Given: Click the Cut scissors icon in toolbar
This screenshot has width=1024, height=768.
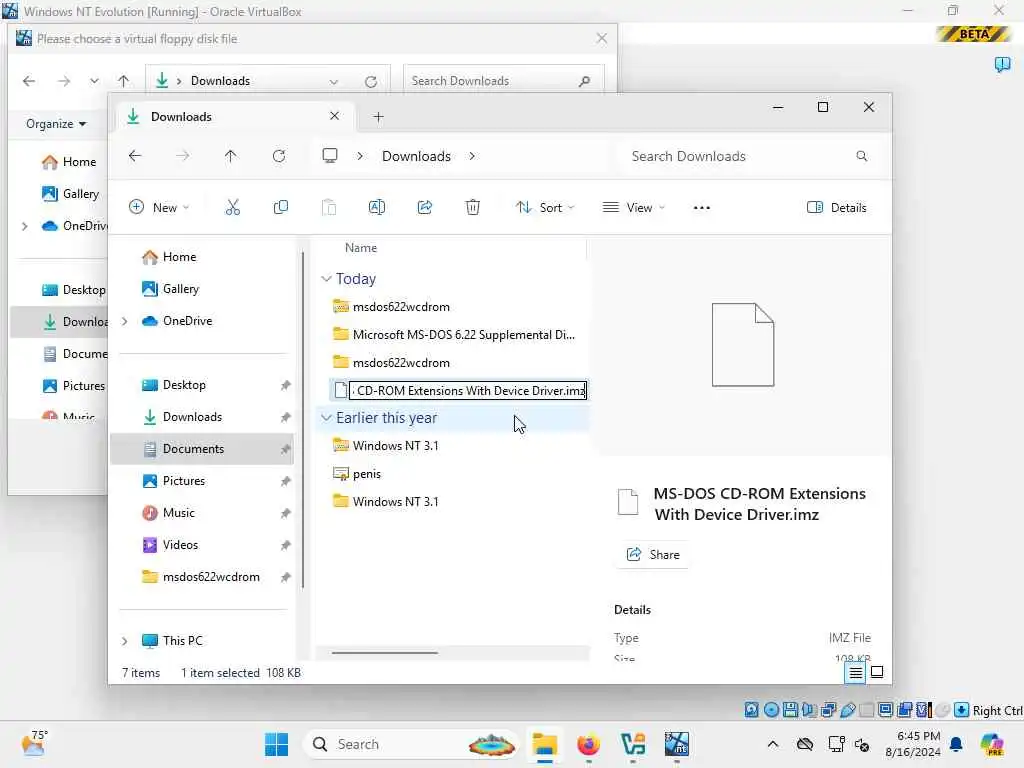Looking at the screenshot, I should [x=232, y=208].
